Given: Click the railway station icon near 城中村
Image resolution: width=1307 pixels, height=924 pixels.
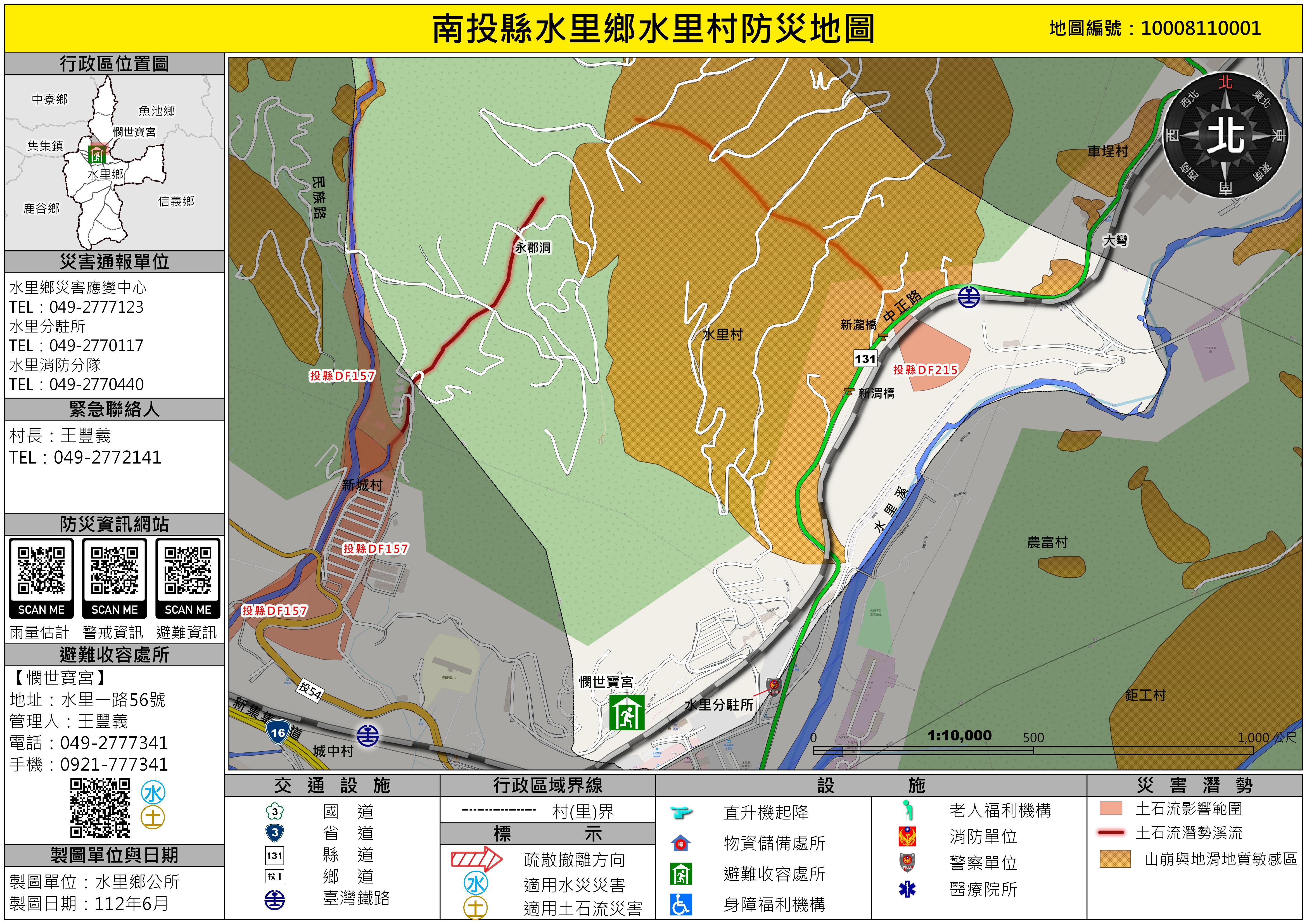Looking at the screenshot, I should 368,735.
